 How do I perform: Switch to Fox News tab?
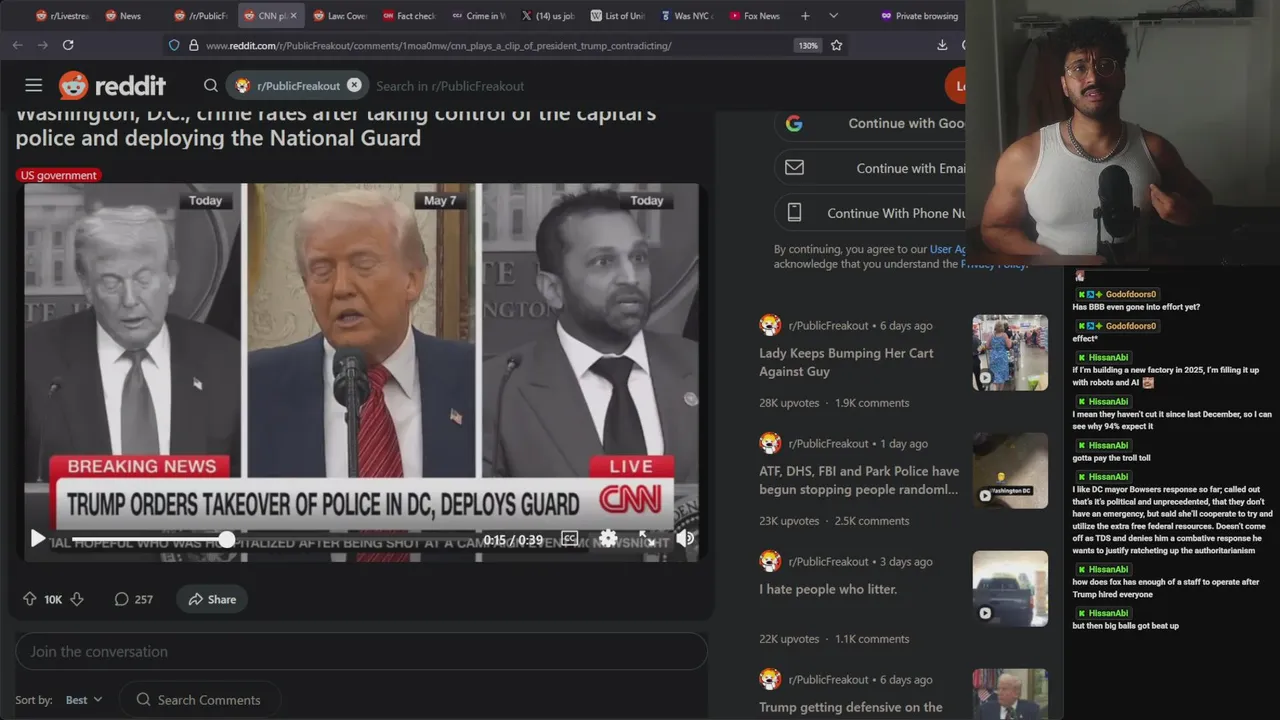tap(756, 16)
